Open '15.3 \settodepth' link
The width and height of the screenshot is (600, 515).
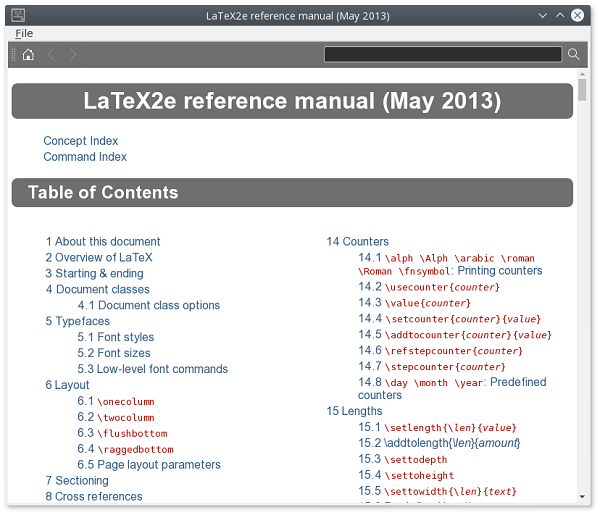(403, 459)
